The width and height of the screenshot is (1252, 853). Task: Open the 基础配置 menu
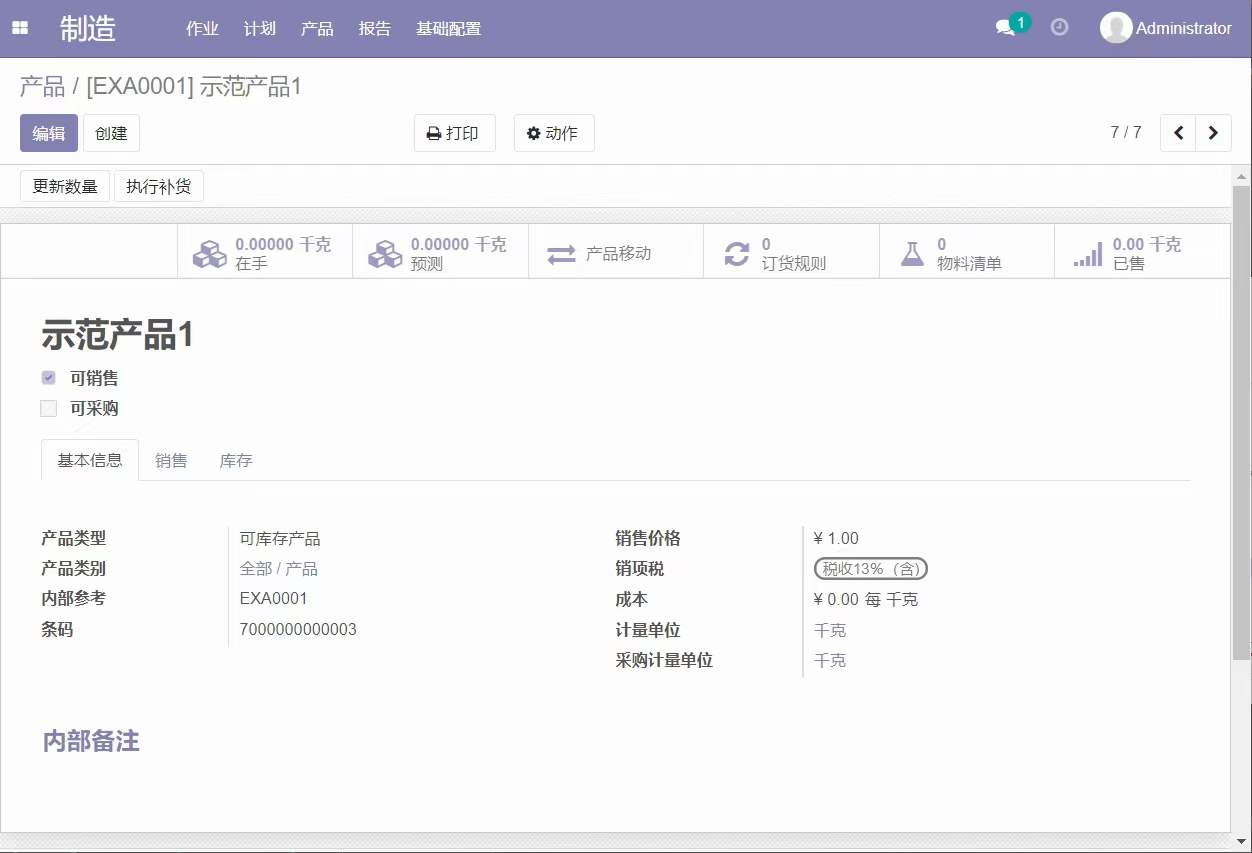coord(448,29)
